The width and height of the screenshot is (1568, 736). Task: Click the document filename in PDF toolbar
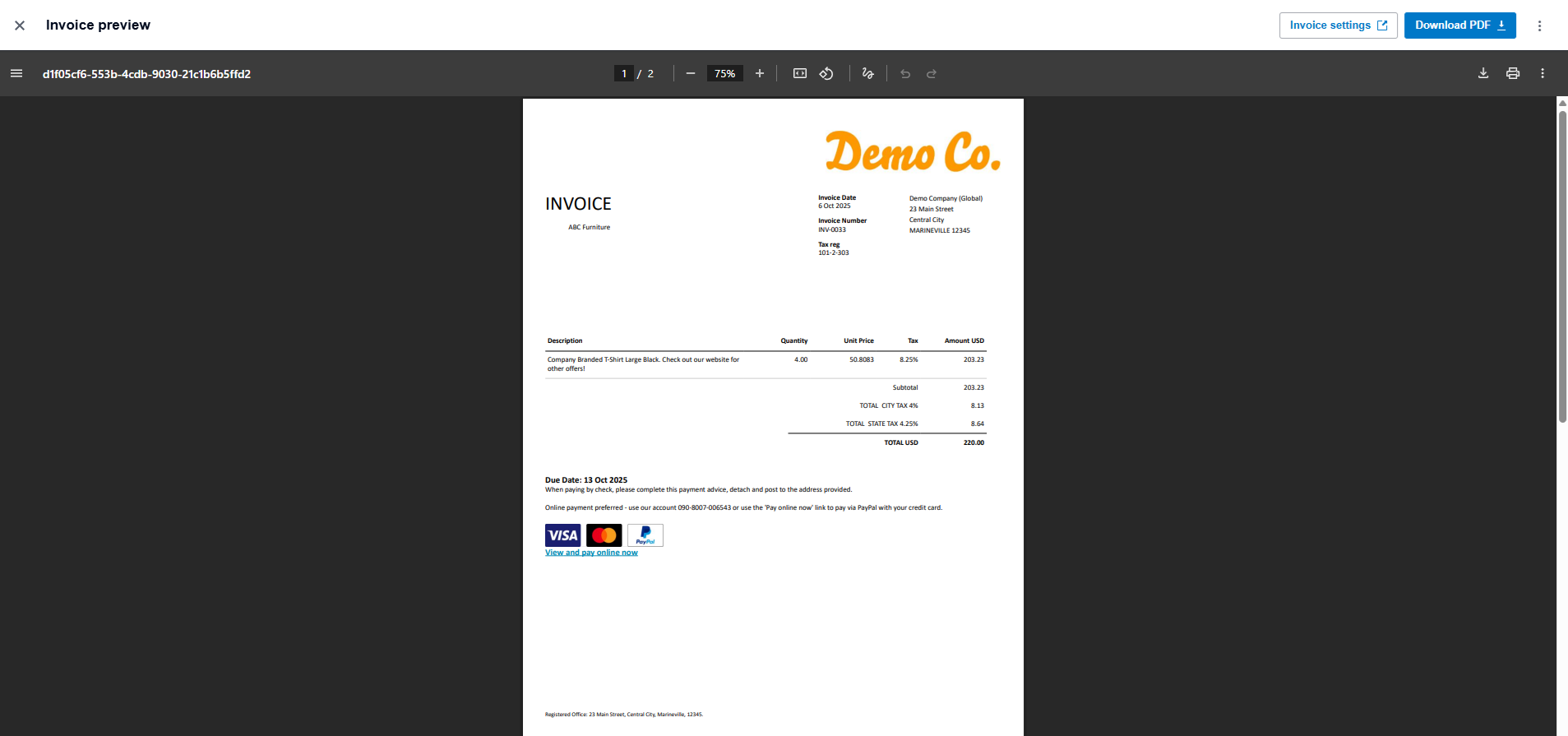(x=146, y=74)
